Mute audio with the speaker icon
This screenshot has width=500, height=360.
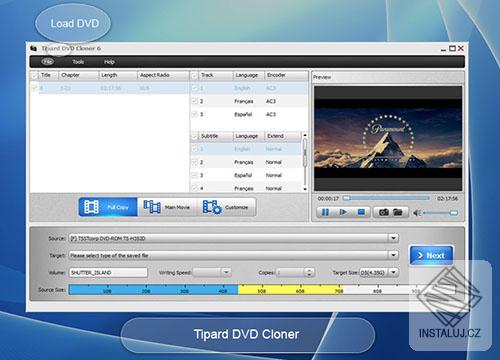click(x=417, y=213)
